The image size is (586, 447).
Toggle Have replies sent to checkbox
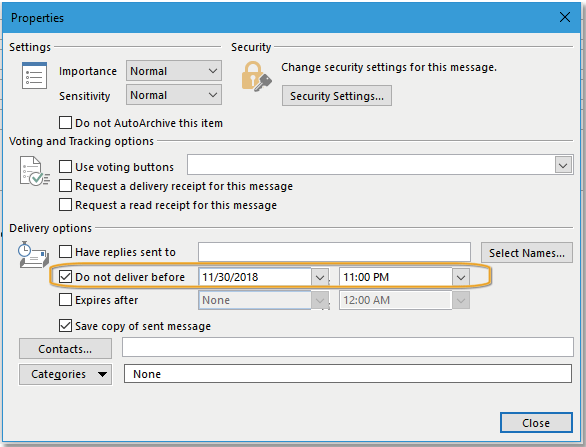[65, 252]
